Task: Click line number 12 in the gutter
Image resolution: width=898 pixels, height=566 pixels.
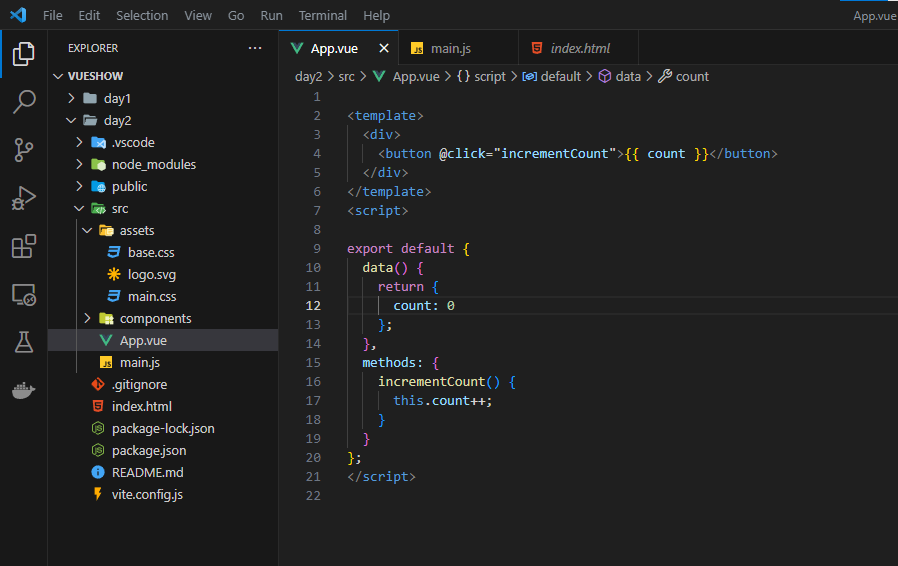Action: point(313,305)
